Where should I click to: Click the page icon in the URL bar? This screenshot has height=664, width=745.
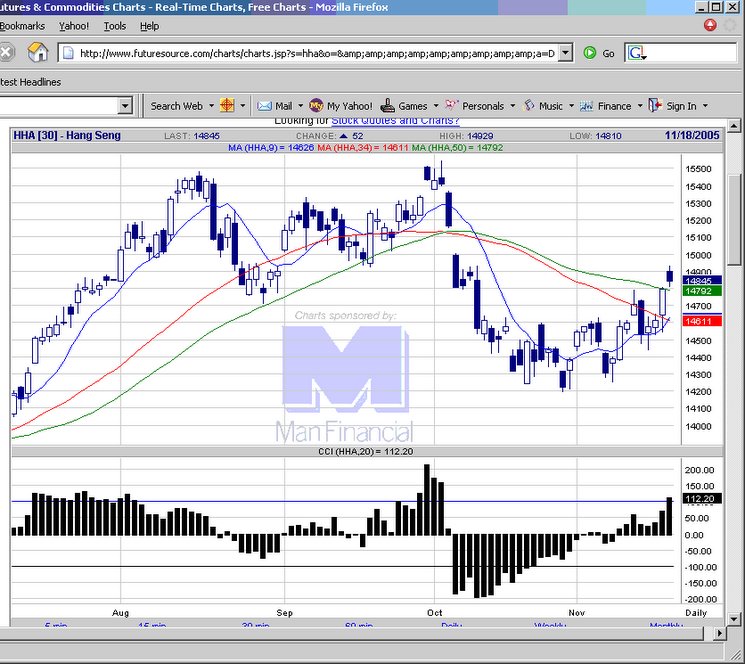point(68,53)
